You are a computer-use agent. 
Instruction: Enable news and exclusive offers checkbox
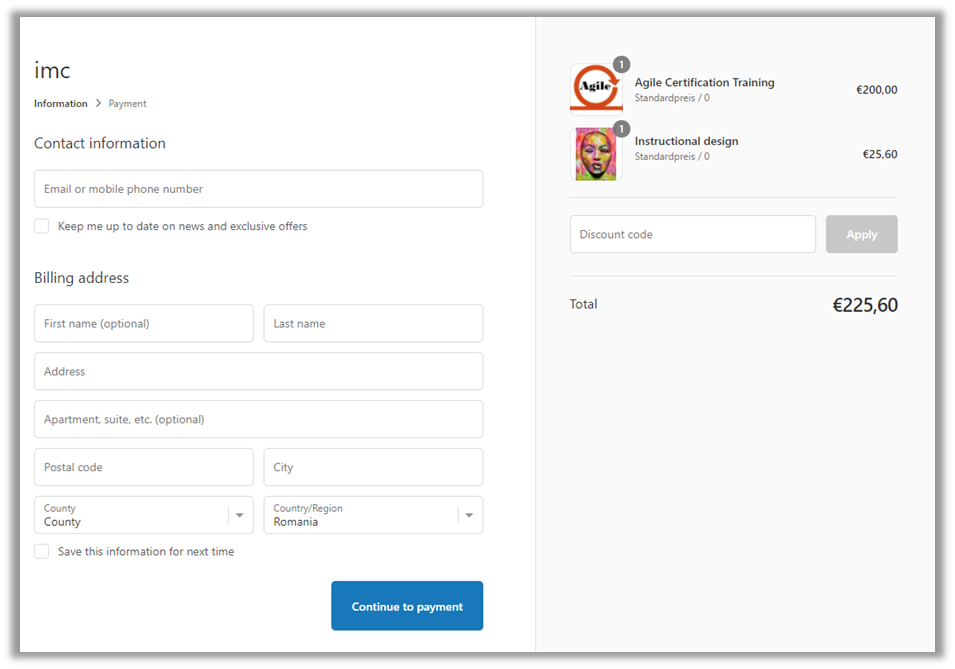point(42,226)
